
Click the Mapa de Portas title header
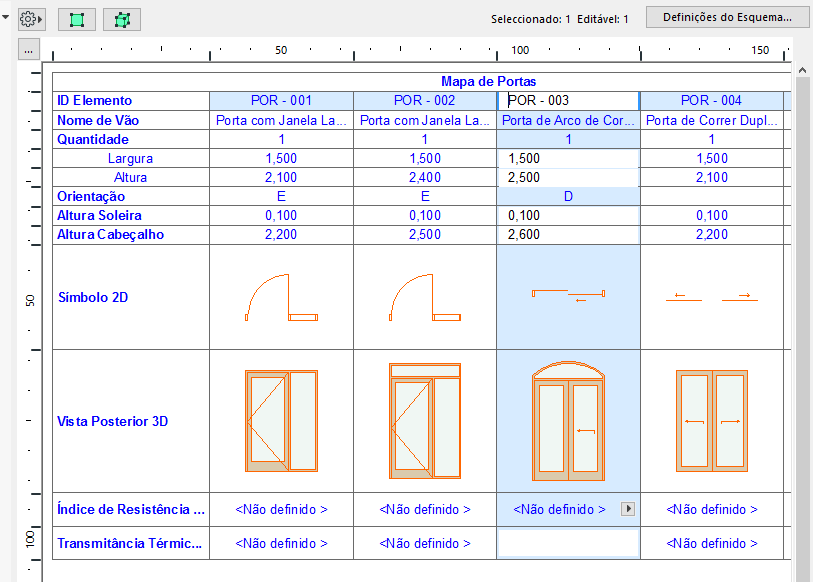click(488, 81)
